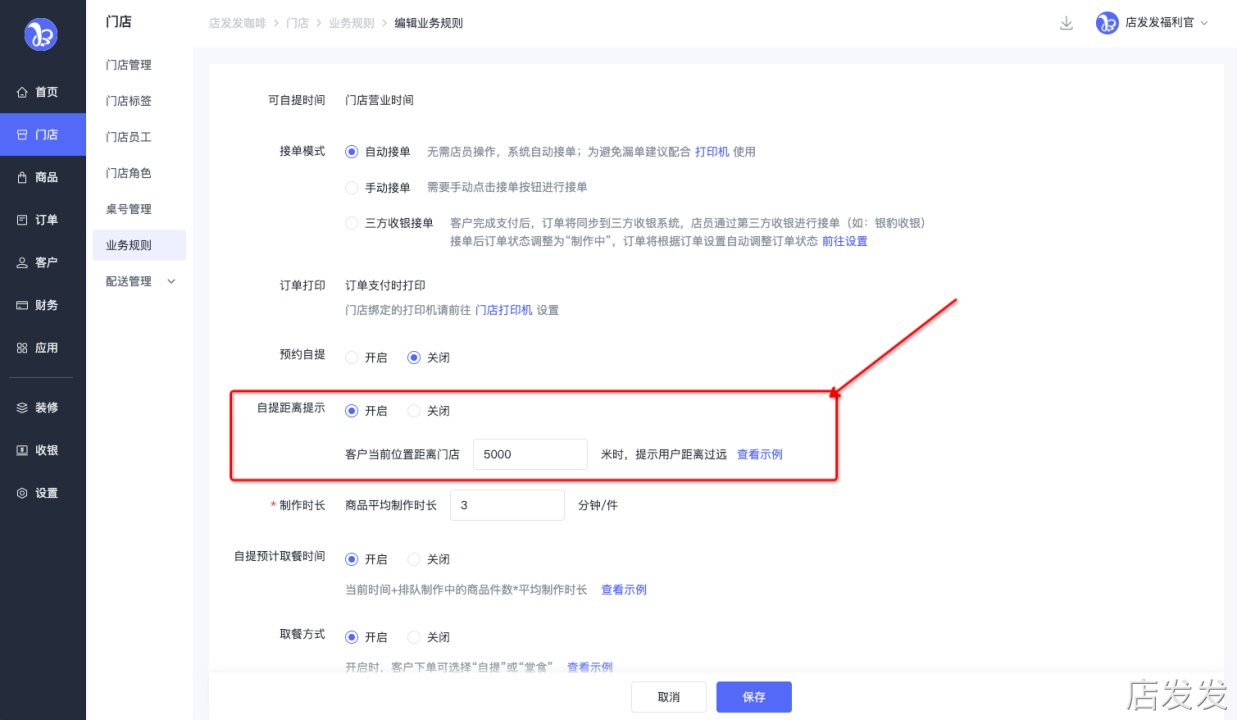Click the 店发发 logo at the sidebar top
Image resolution: width=1237 pixels, height=720 pixels.
(x=41, y=35)
